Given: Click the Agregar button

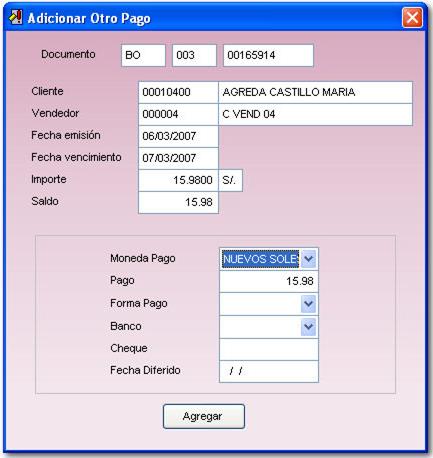Looking at the screenshot, I should pyautogui.click(x=204, y=416).
